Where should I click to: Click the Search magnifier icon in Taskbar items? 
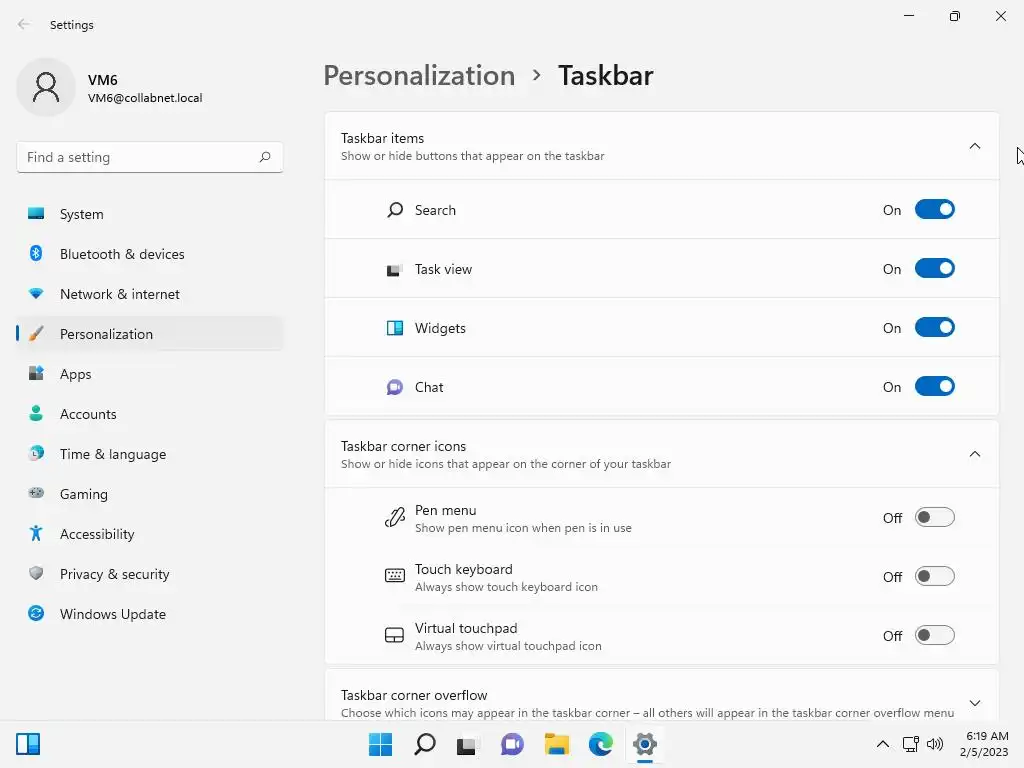pyautogui.click(x=395, y=210)
